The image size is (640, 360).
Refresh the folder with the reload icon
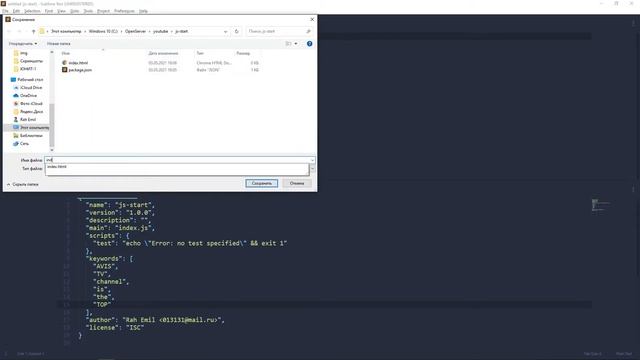[236, 31]
